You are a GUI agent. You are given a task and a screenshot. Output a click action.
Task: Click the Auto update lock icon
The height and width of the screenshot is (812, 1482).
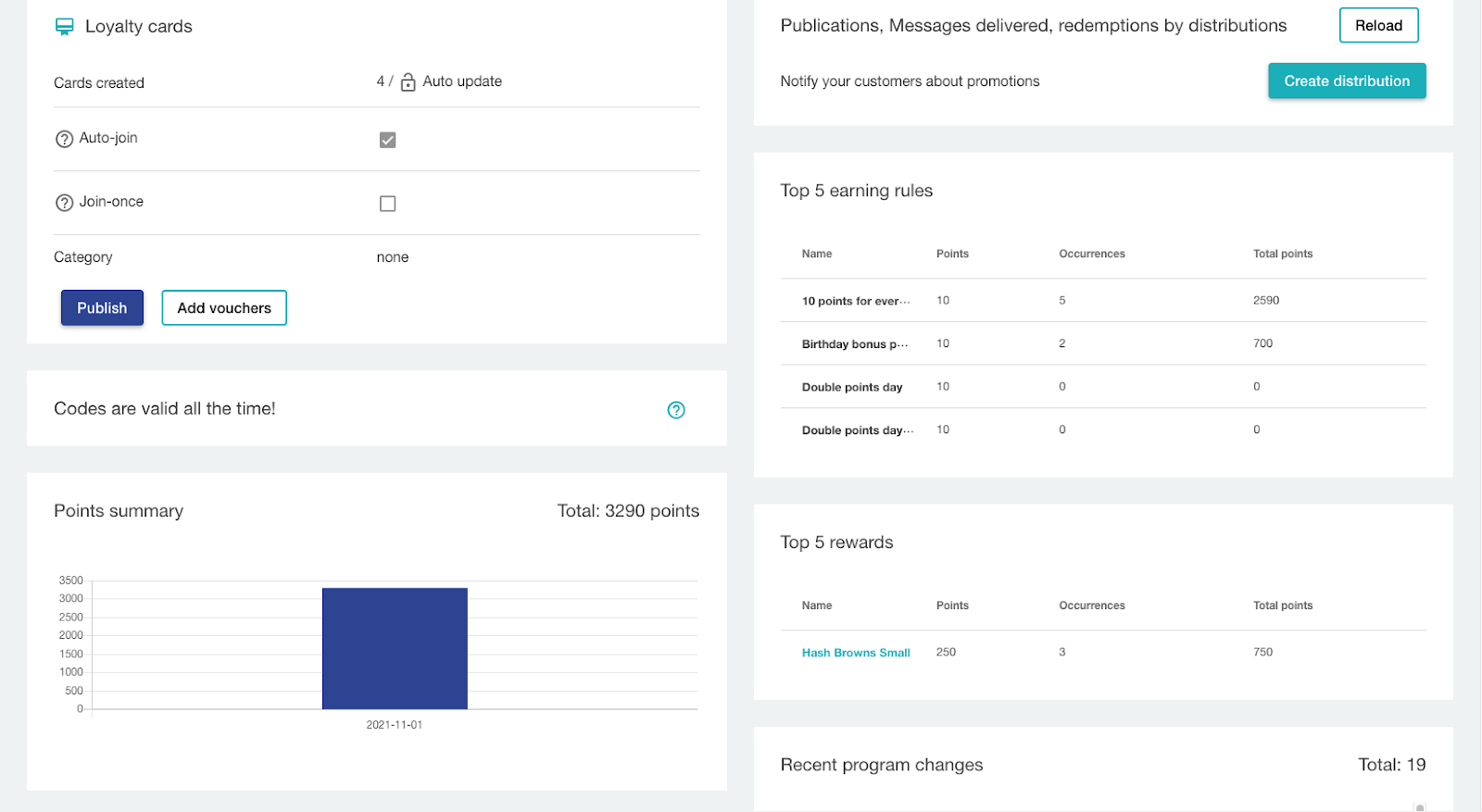point(408,82)
